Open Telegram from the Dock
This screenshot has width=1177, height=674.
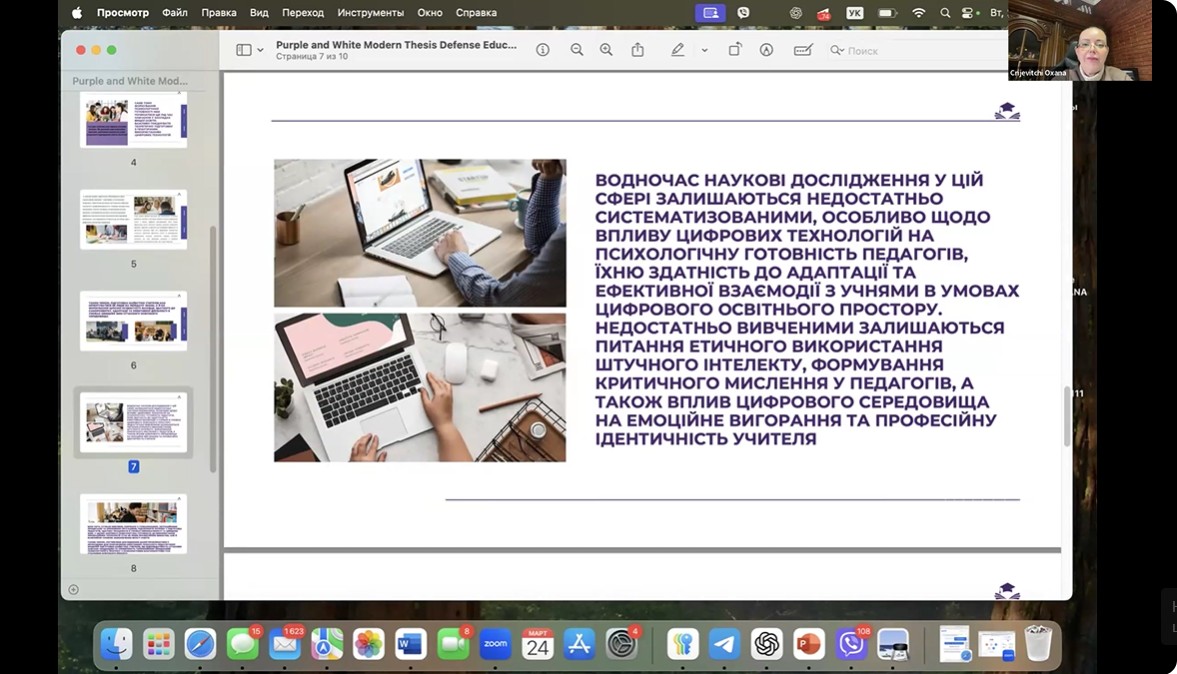coord(723,645)
